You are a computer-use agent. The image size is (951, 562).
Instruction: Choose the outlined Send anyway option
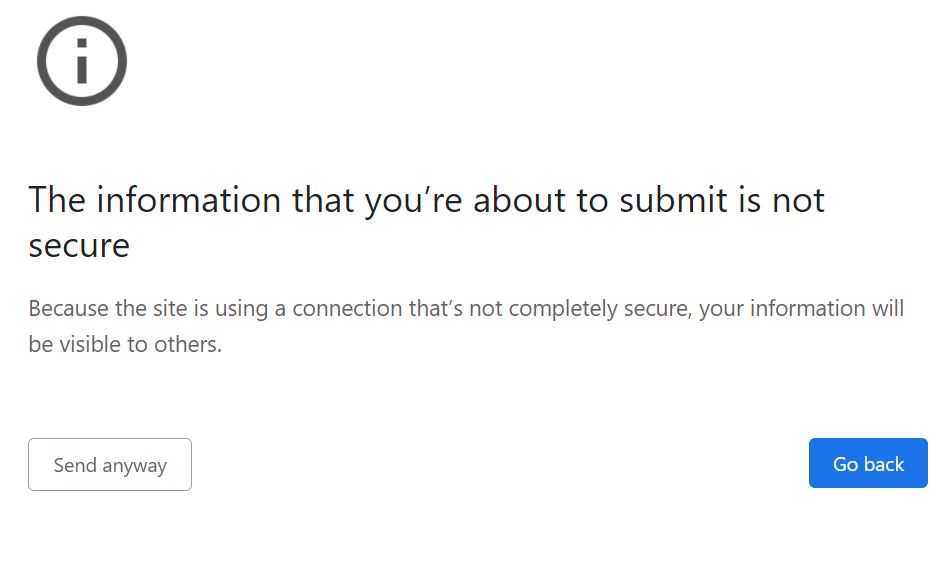(110, 465)
